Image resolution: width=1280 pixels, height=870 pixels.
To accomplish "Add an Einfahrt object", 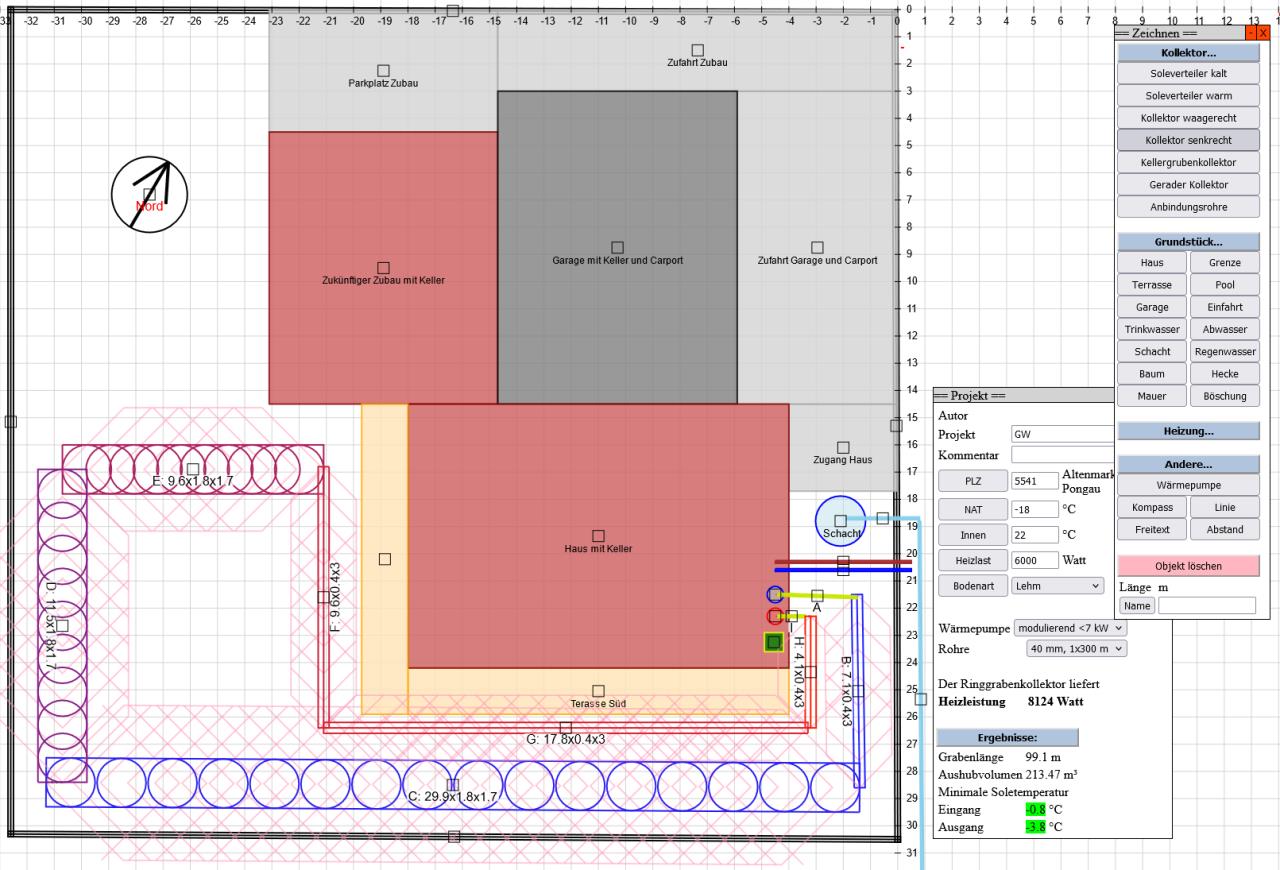I will click(1225, 307).
